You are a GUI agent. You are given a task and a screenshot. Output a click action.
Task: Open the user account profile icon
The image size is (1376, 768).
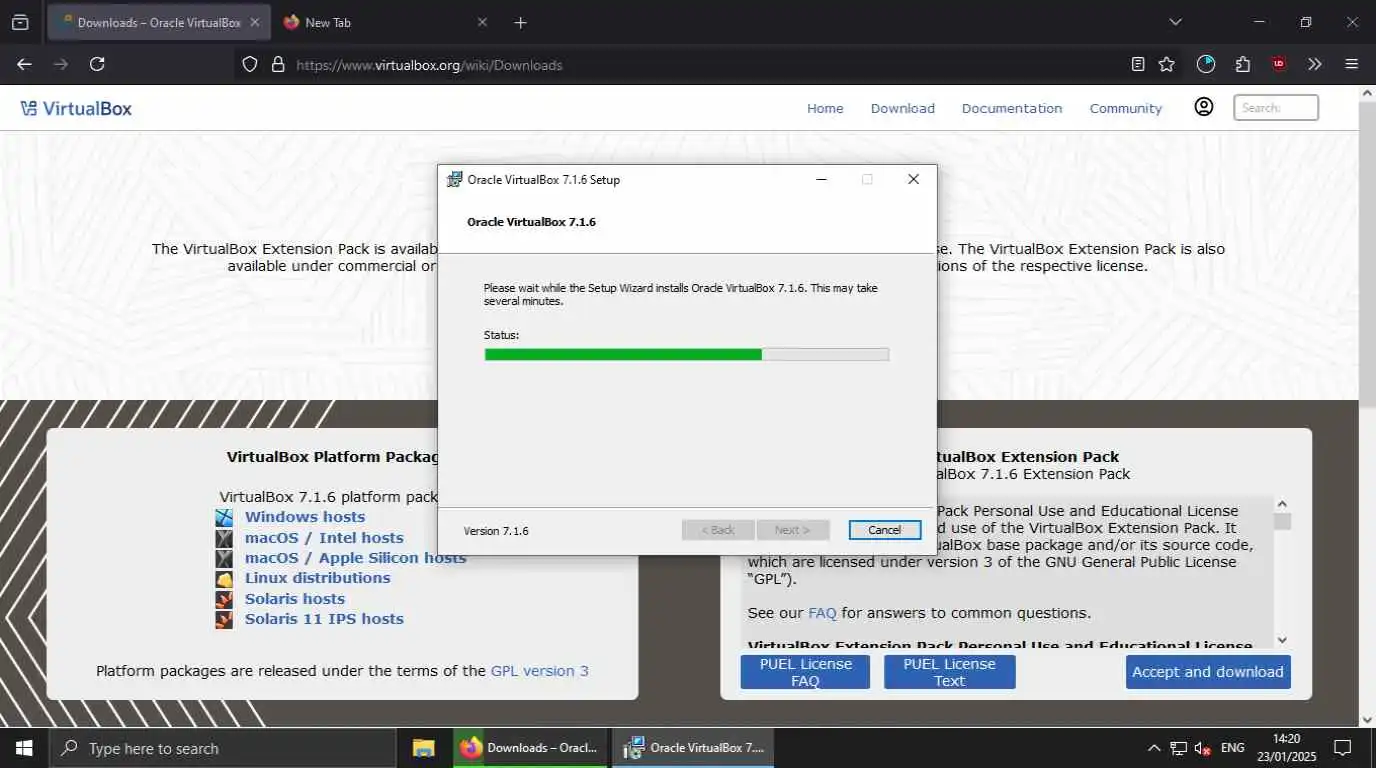[x=1204, y=107]
